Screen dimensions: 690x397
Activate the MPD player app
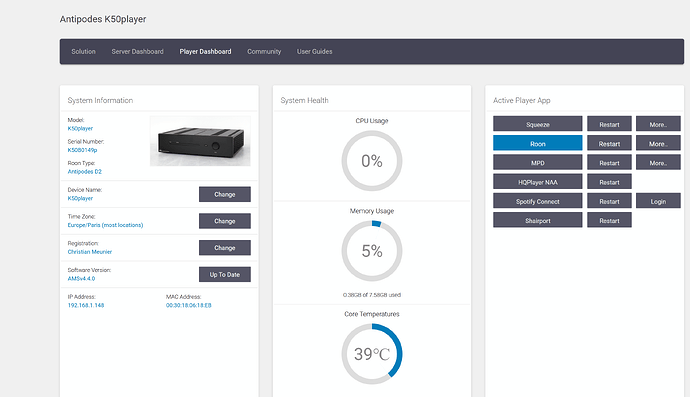pyautogui.click(x=537, y=163)
